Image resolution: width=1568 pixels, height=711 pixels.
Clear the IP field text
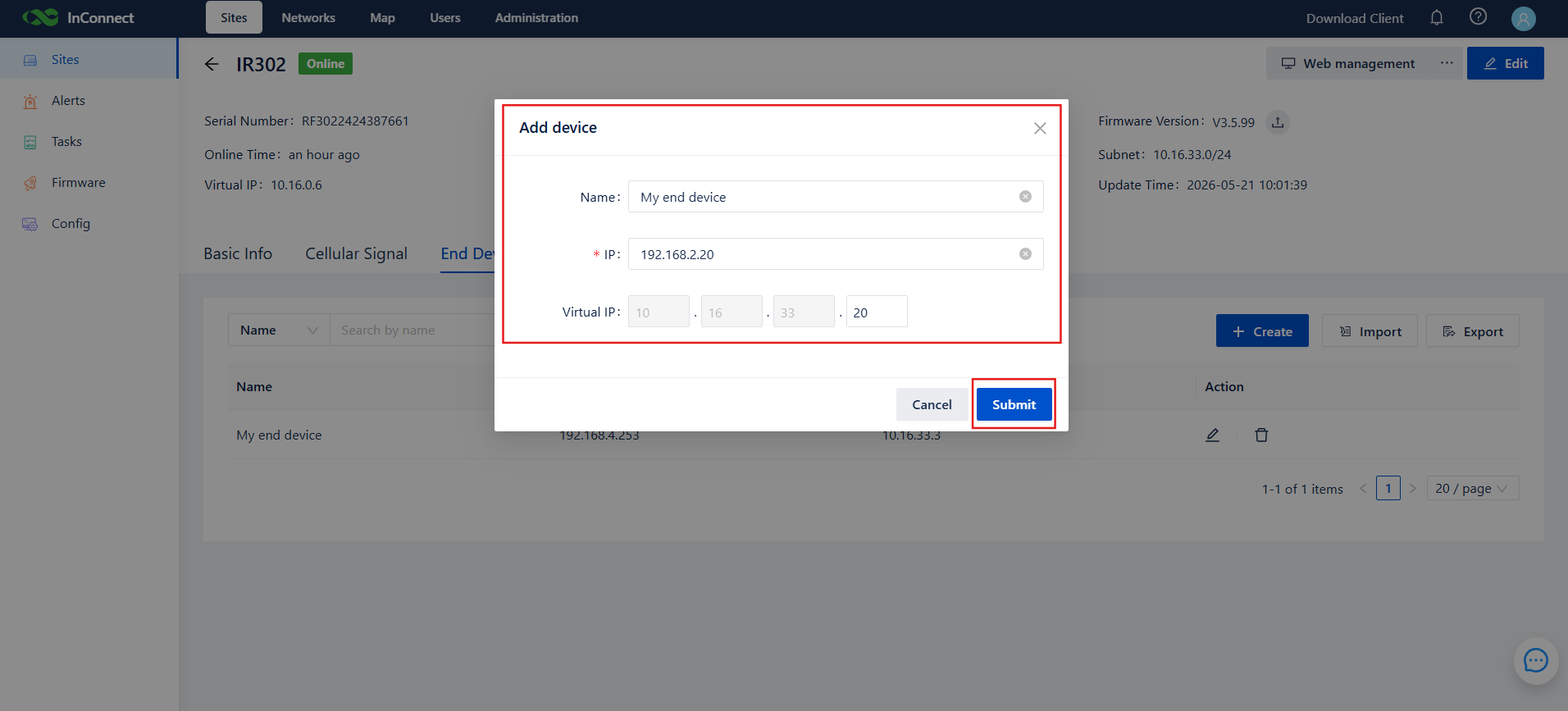click(1025, 254)
